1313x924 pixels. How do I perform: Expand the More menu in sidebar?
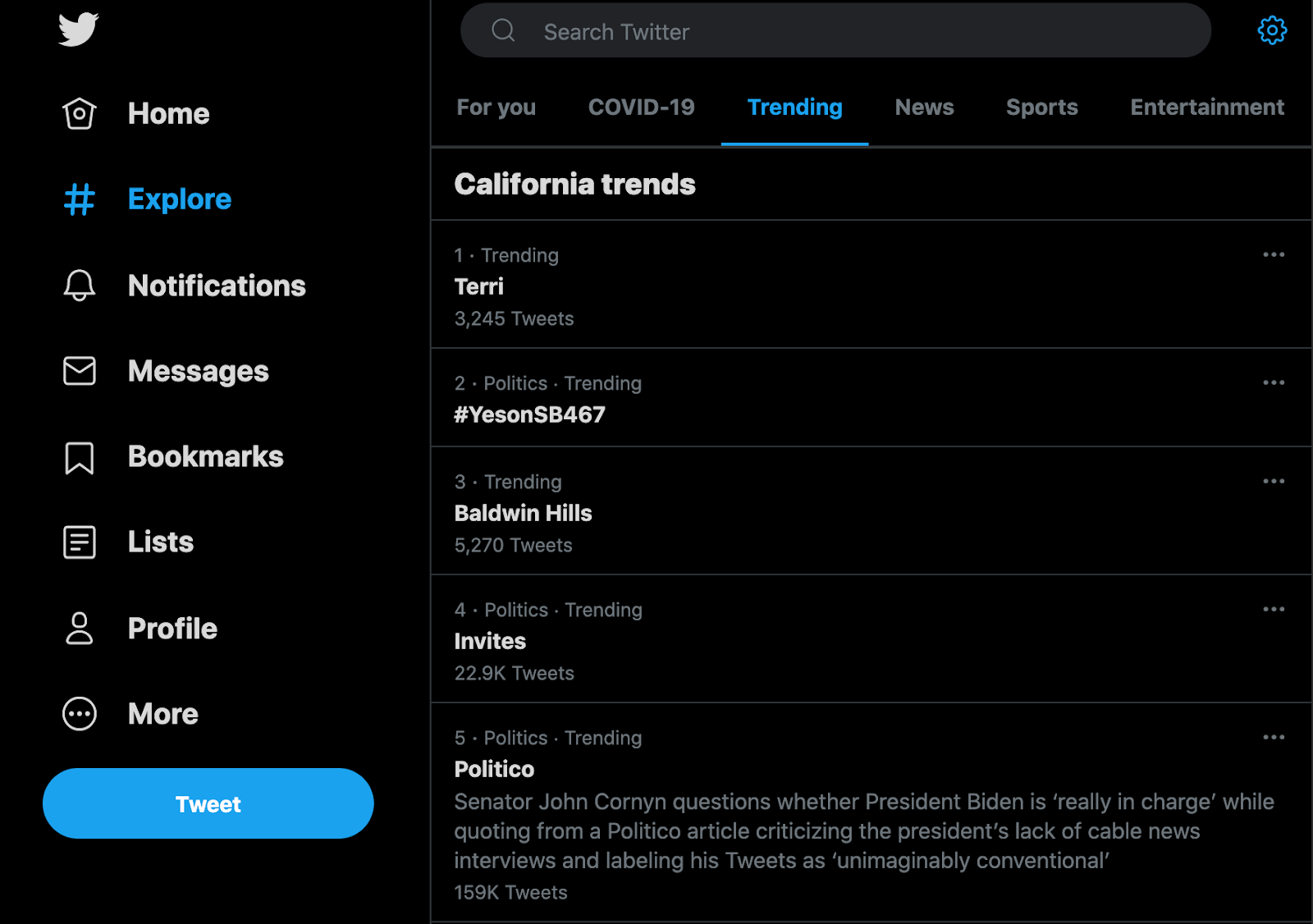coord(80,714)
